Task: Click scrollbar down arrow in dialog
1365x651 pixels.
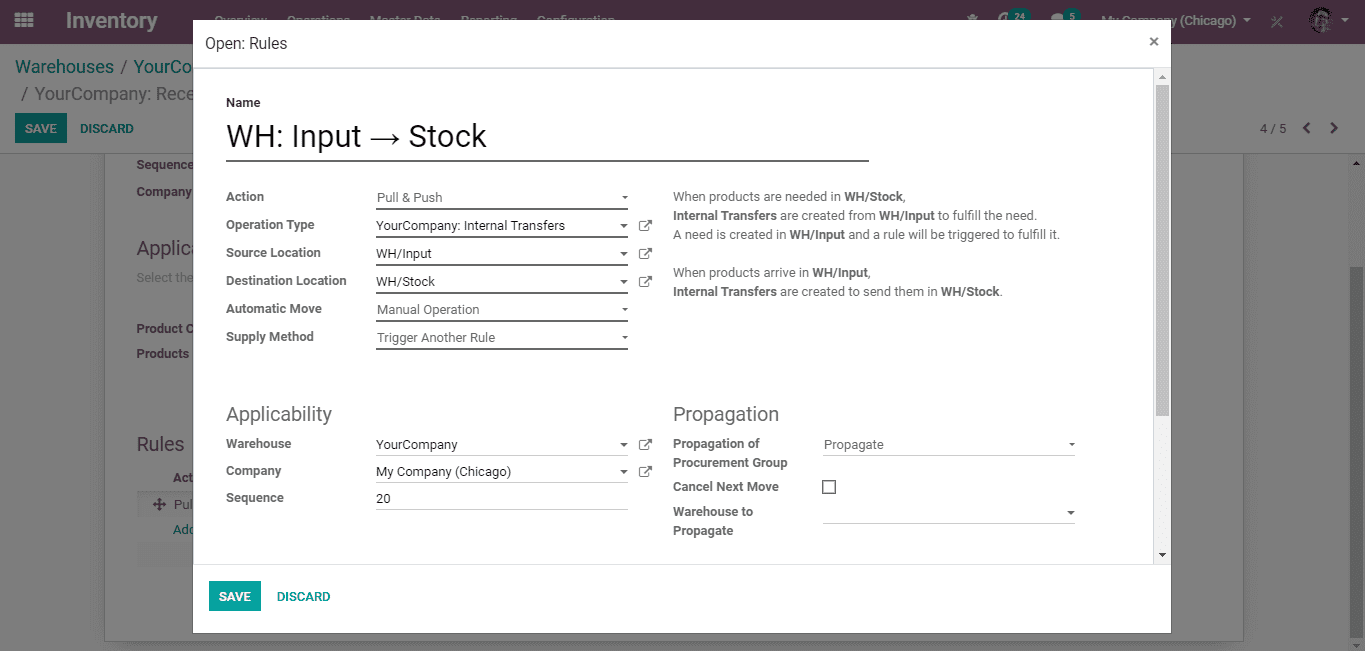Action: [1162, 554]
